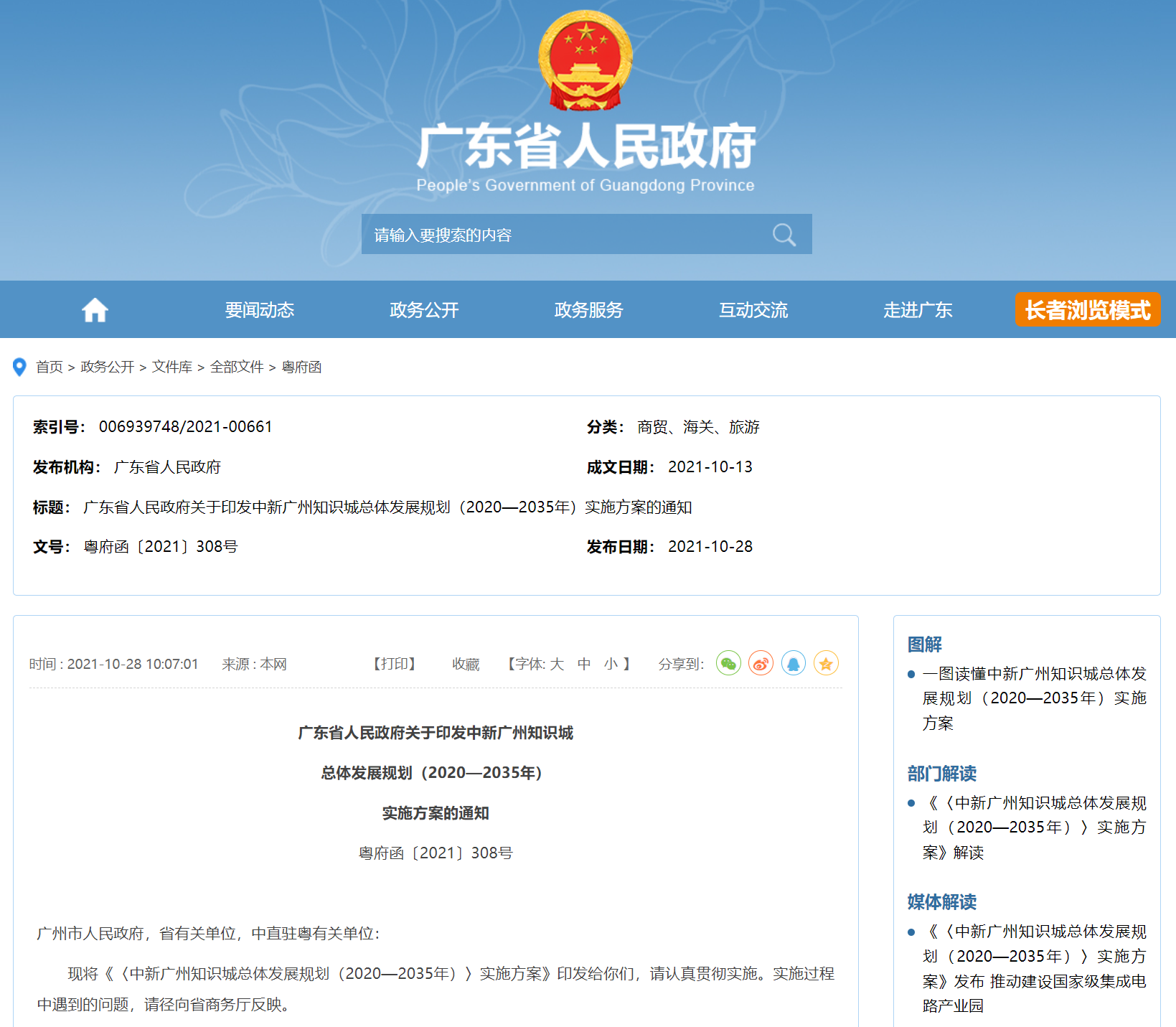Open the 一图读懂 infographic link

pyautogui.click(x=1034, y=698)
